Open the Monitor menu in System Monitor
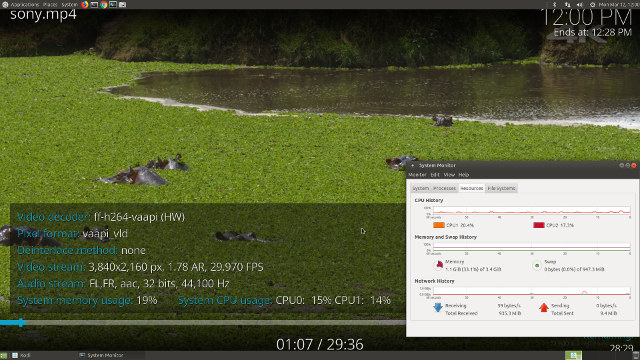Image resolution: width=640 pixels, height=360 pixels. 417,175
